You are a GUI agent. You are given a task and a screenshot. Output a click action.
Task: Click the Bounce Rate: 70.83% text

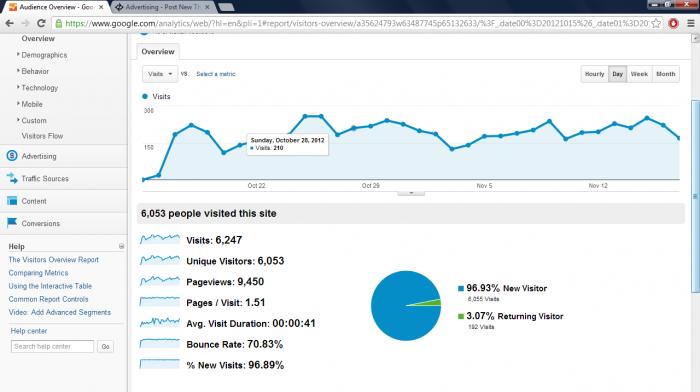[x=234, y=344]
